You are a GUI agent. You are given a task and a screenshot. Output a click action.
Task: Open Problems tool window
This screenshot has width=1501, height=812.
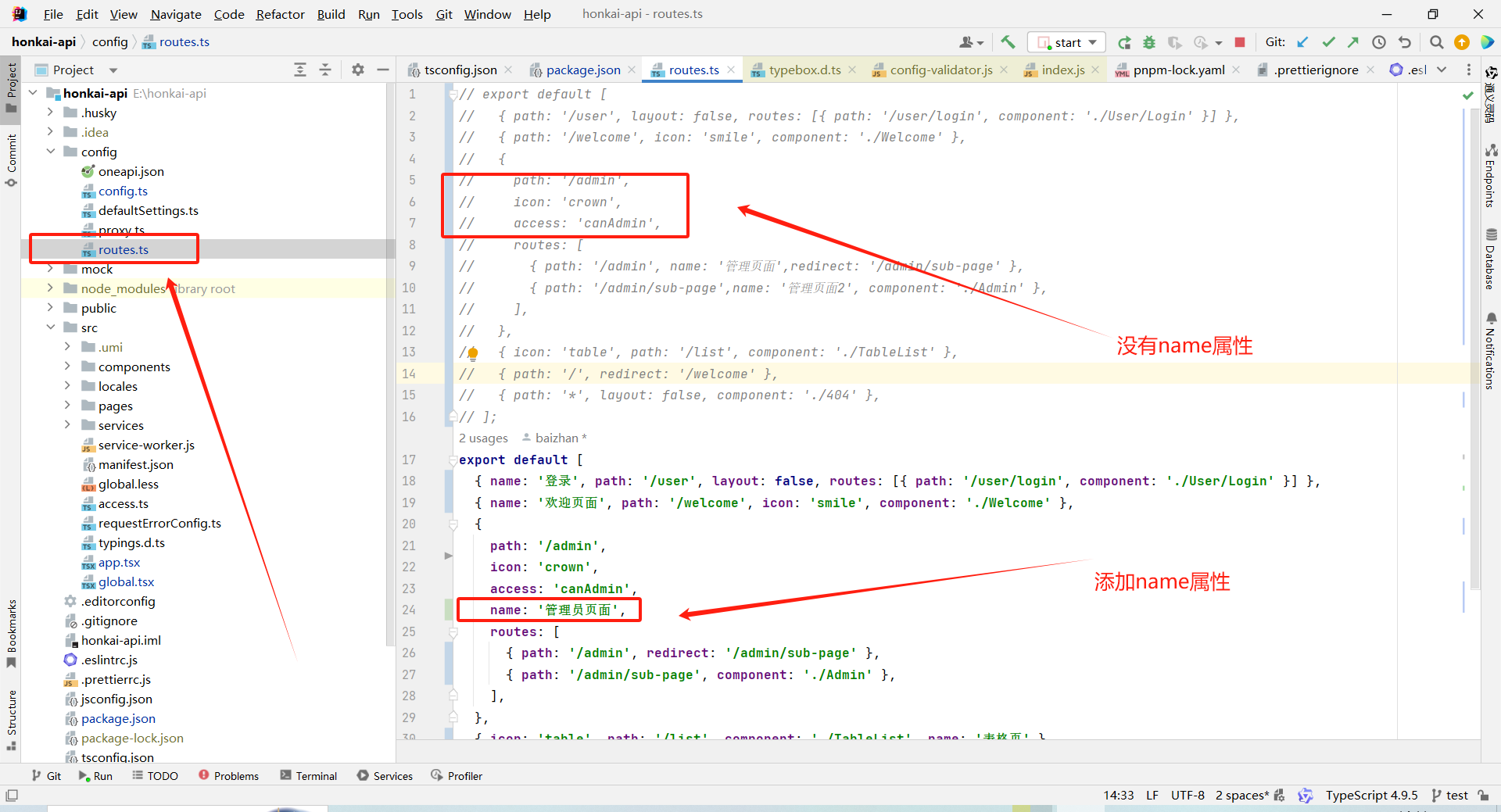tap(228, 775)
